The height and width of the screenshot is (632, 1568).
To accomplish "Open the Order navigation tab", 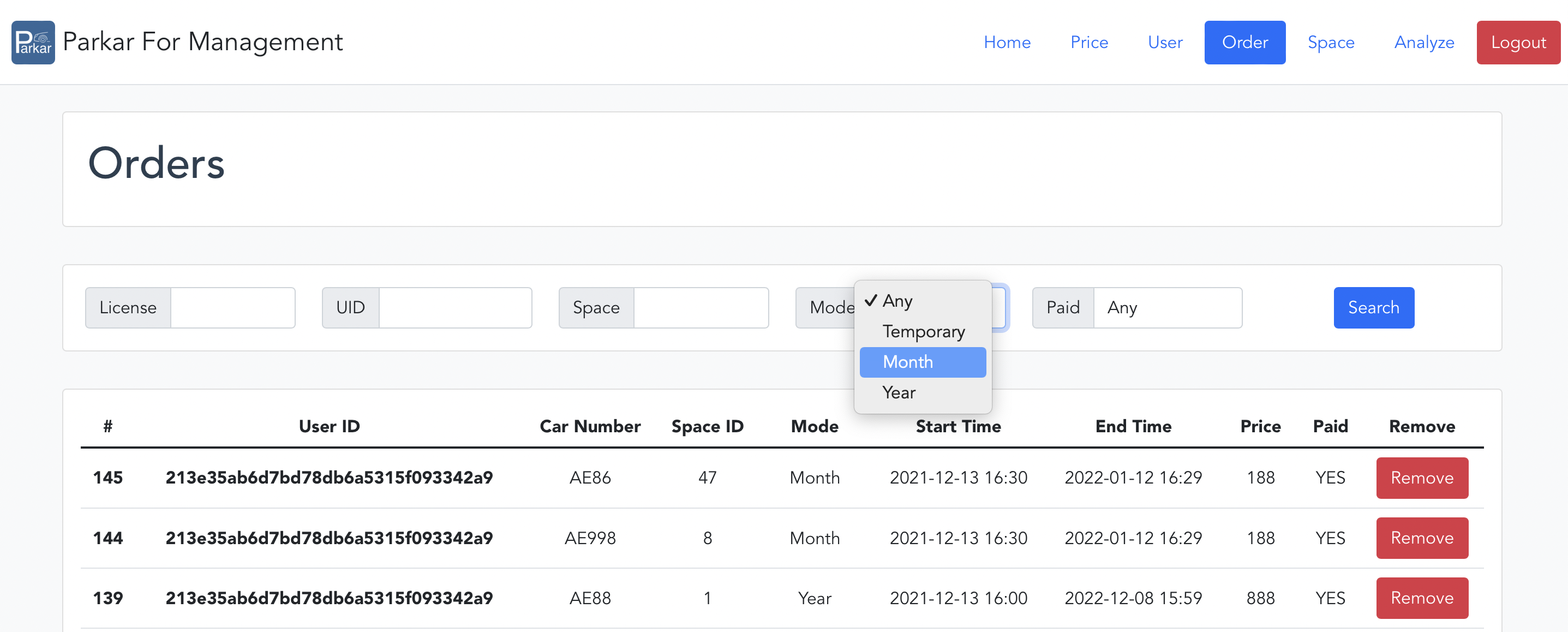I will 1244,42.
